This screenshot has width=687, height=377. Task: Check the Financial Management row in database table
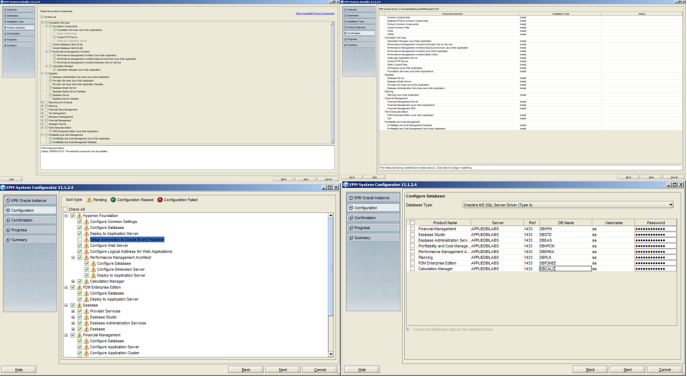coord(412,229)
